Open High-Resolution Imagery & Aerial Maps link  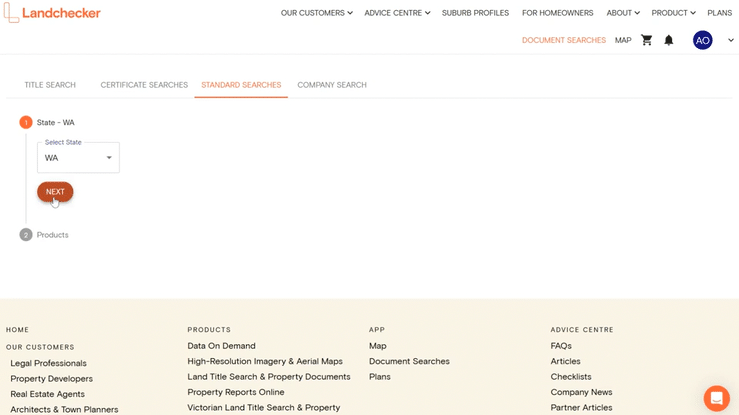pos(265,361)
